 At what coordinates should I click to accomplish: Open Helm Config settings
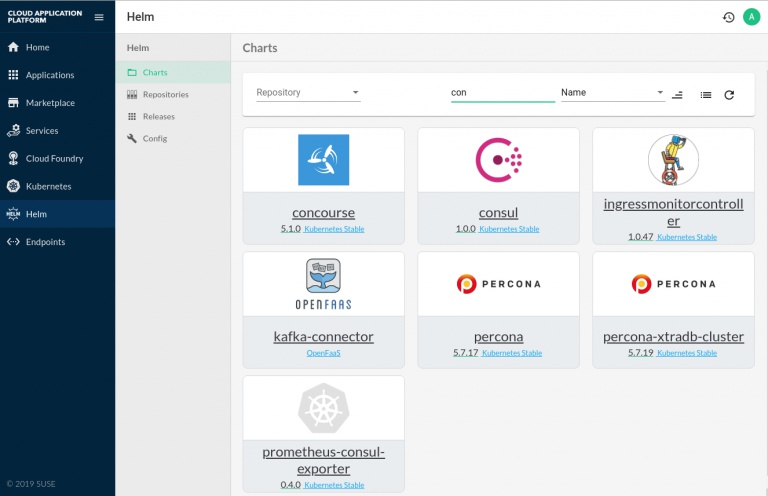coord(154,138)
